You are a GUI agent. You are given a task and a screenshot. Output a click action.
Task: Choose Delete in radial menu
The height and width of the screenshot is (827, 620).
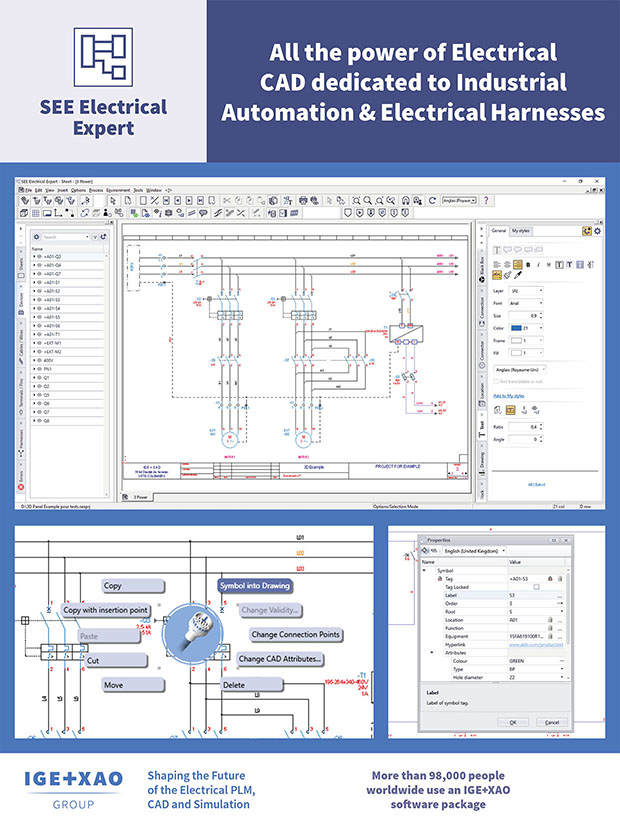tap(251, 685)
